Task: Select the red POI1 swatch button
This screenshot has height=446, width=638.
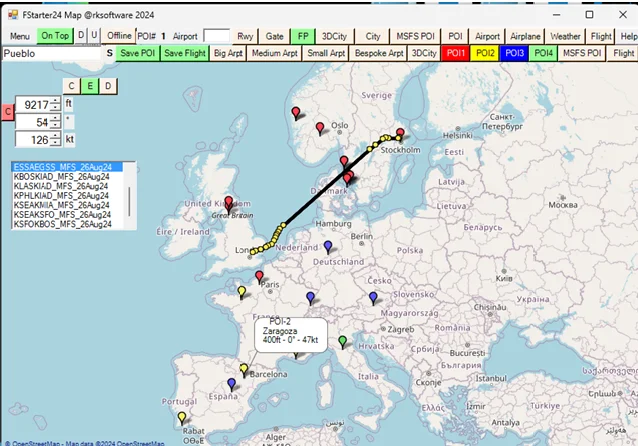Action: [x=455, y=53]
